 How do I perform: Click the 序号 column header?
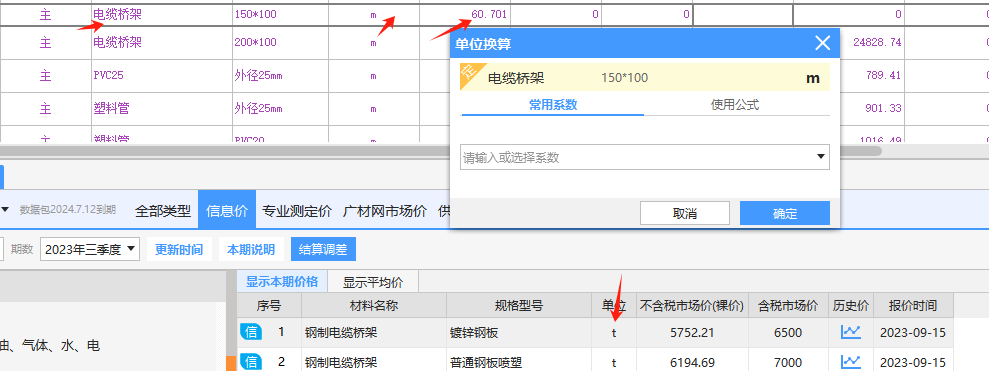coord(269,306)
